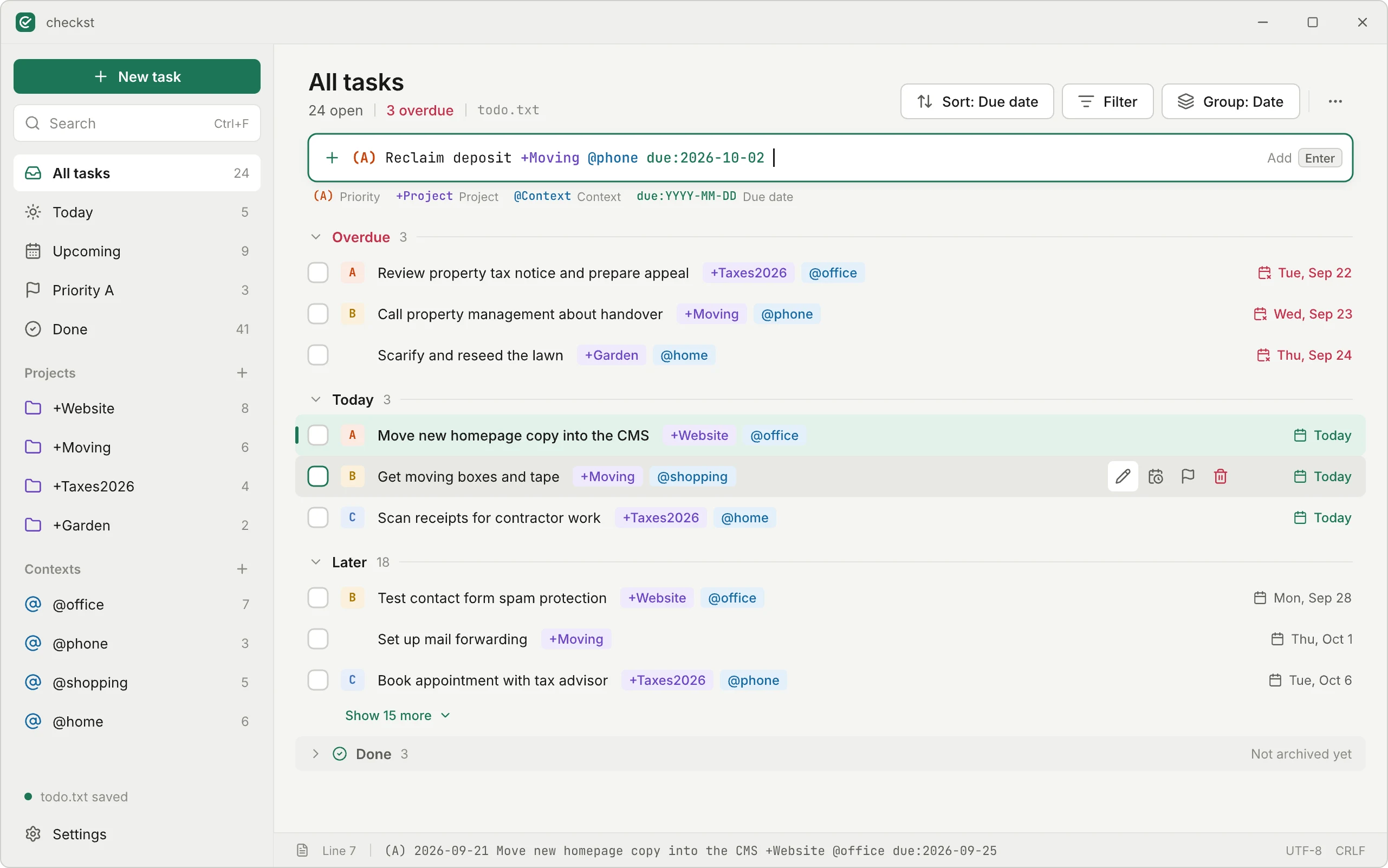1388x868 pixels.
Task: Open the Priority A view
Action: point(137,290)
